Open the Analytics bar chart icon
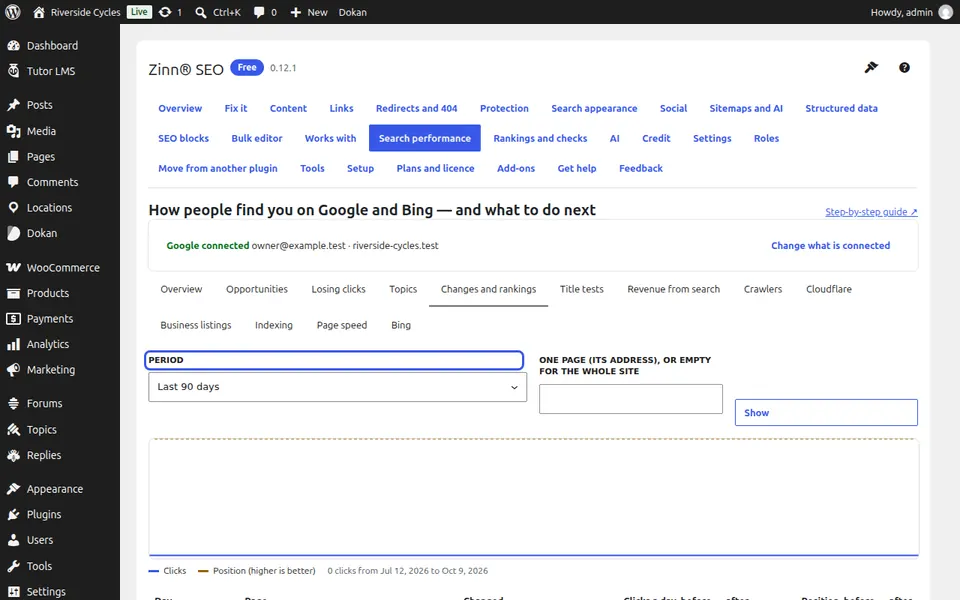Screen dimensions: 960x600 pyautogui.click(x=13, y=344)
